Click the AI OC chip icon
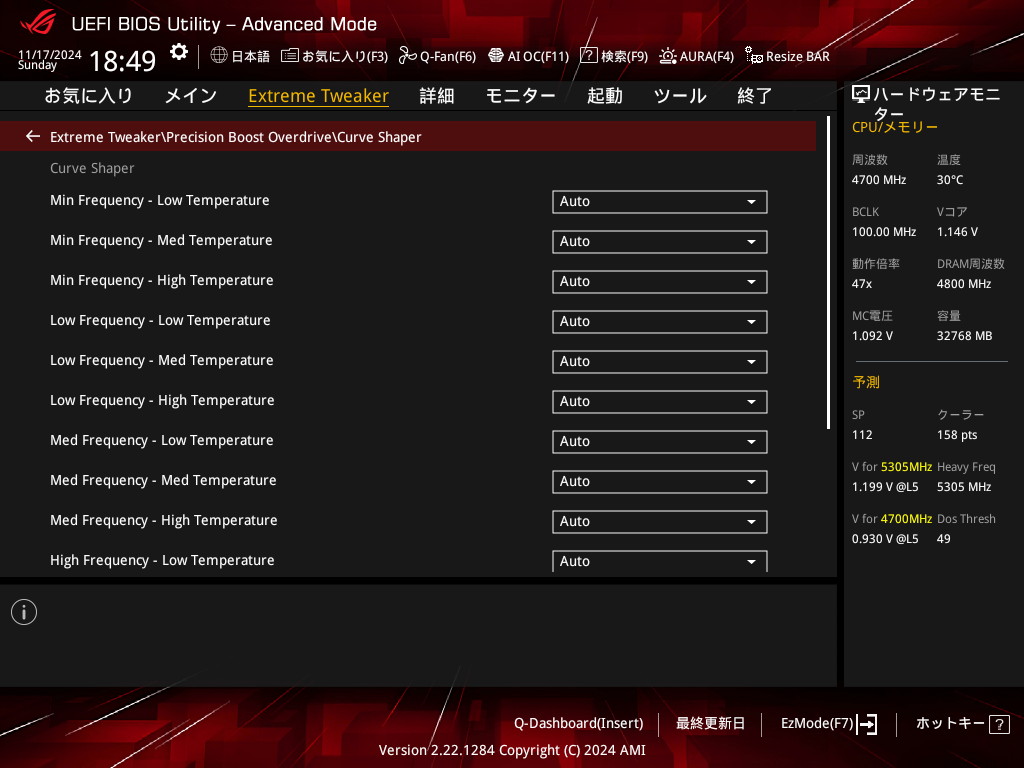Screen dimensions: 1024x768 [x=496, y=56]
